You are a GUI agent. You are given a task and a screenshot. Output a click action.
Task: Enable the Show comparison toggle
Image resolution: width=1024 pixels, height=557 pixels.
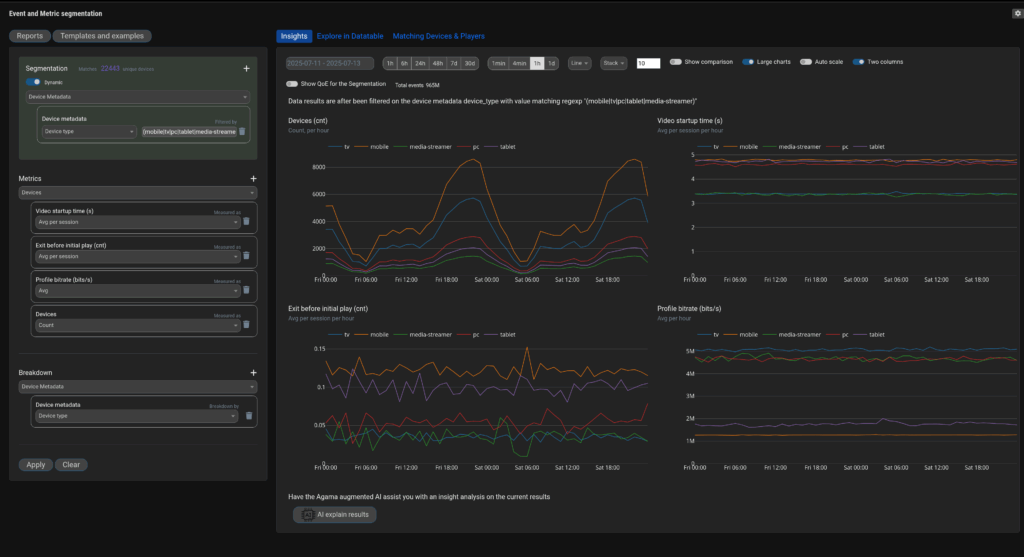click(676, 62)
